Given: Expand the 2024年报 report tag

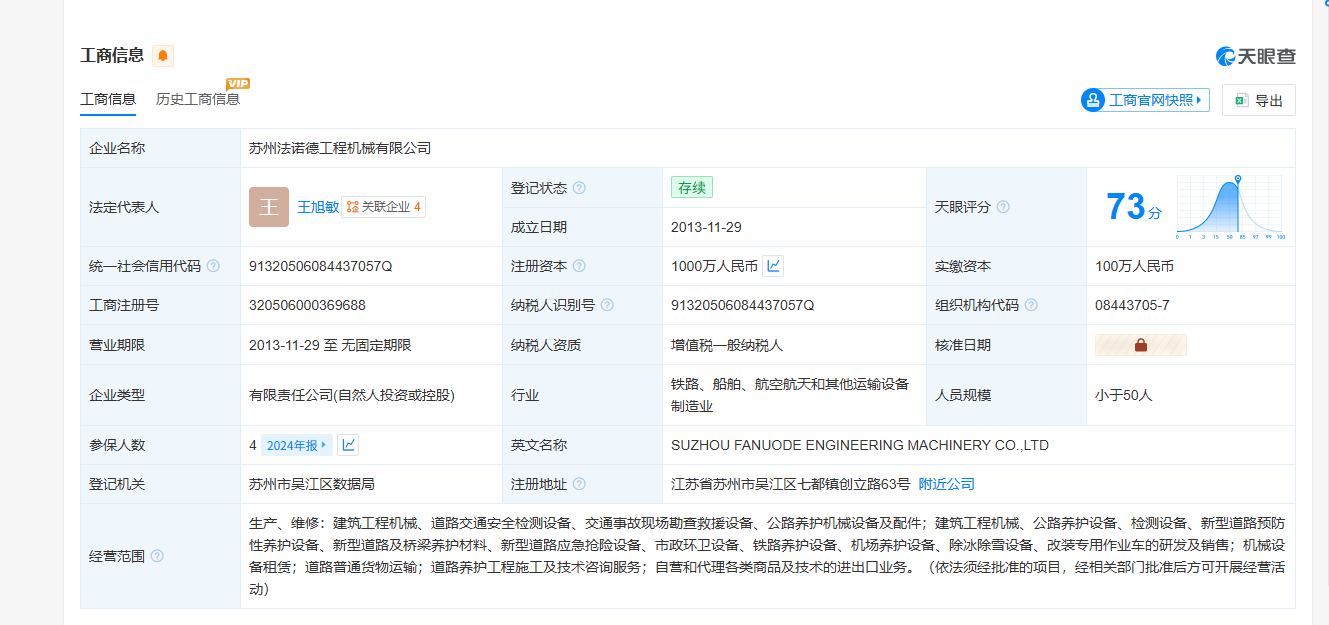Looking at the screenshot, I should 296,445.
